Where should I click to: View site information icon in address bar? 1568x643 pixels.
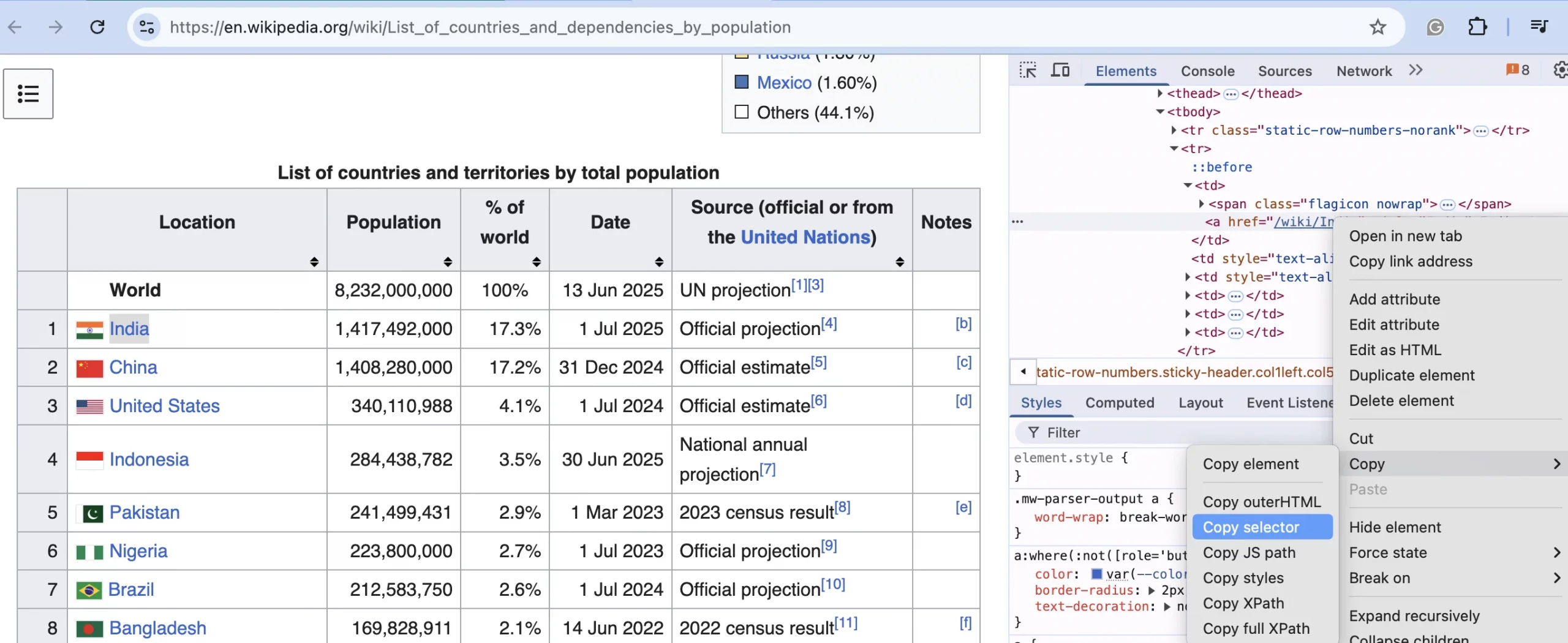click(147, 27)
